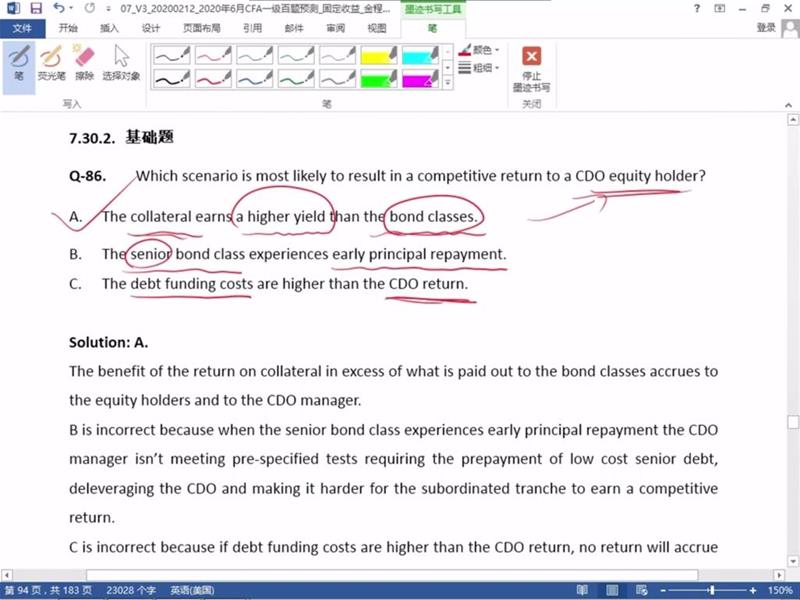This screenshot has width=800, height=600.
Task: Switch to the 视图 View tab
Action: [377, 29]
